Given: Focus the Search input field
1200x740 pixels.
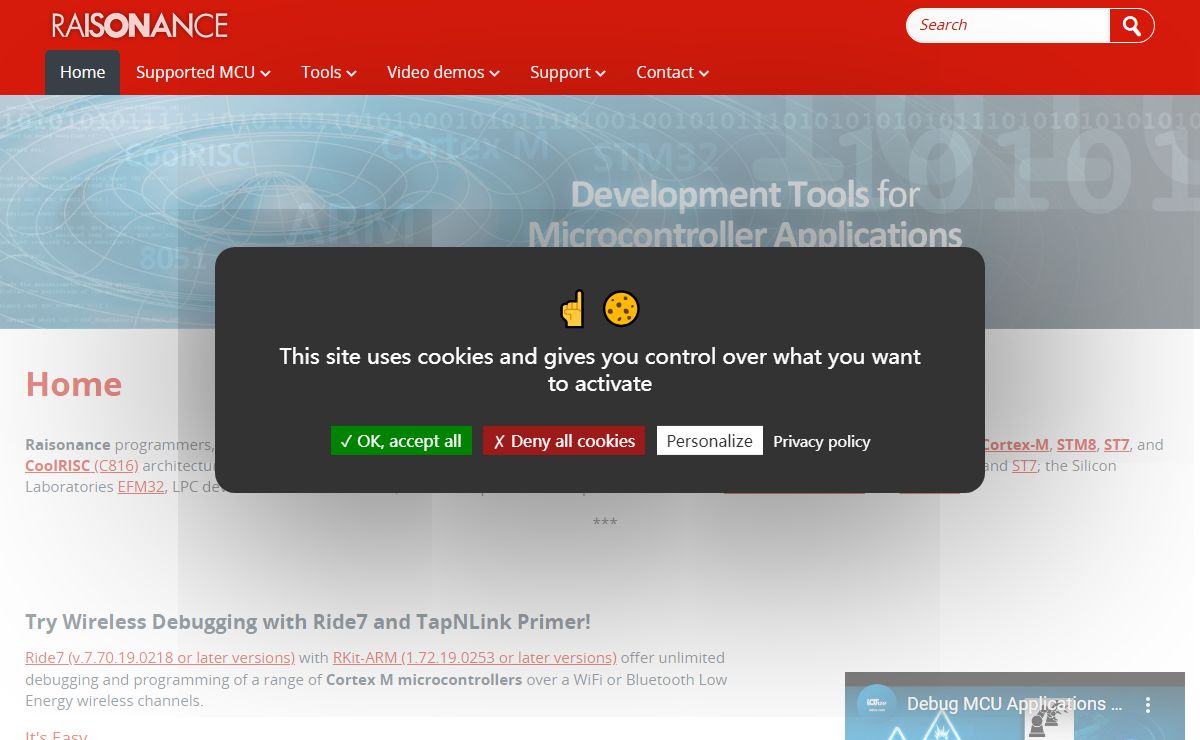Looking at the screenshot, I should pos(1008,26).
